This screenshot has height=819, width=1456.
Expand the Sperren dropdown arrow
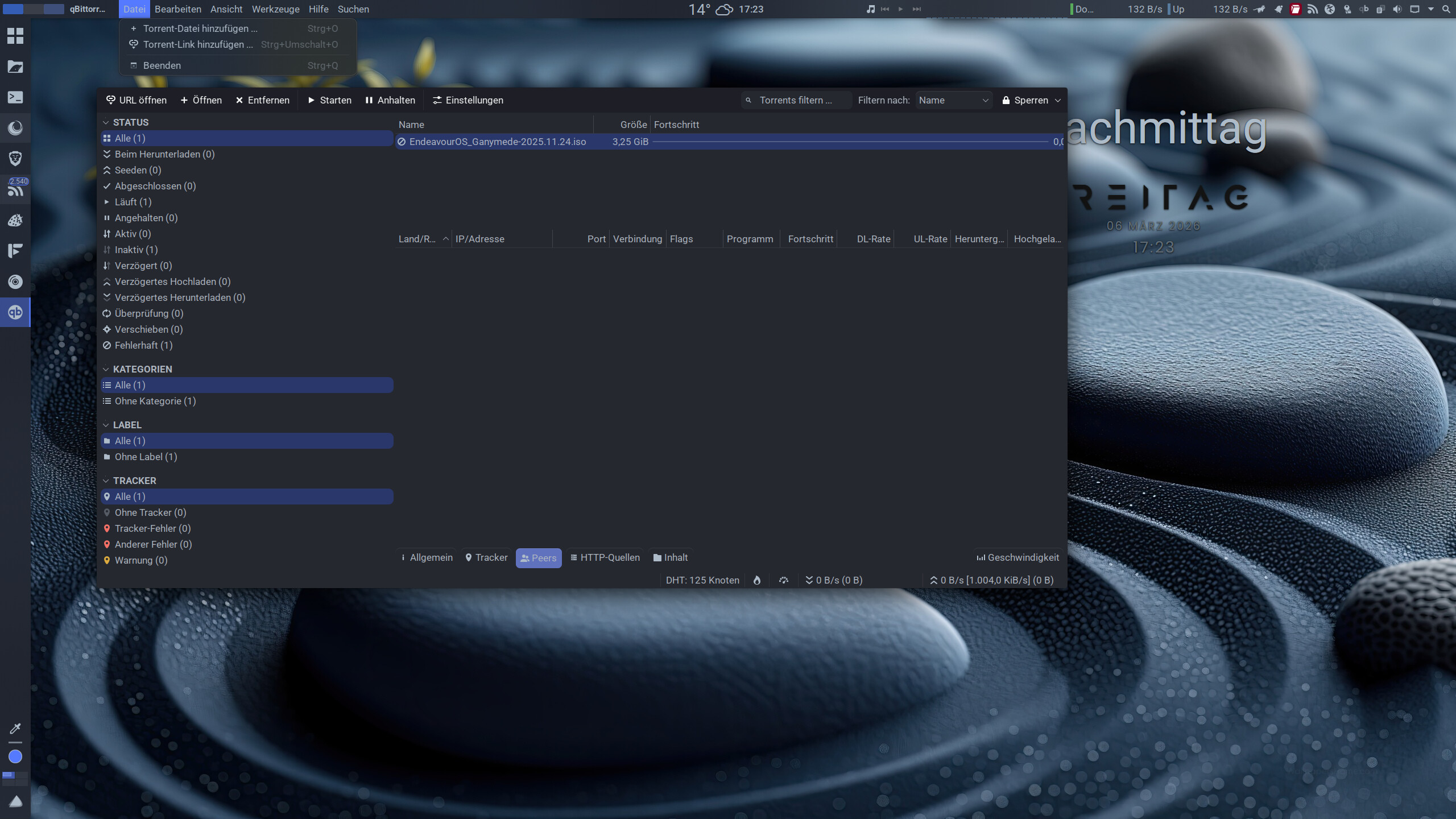[1058, 100]
